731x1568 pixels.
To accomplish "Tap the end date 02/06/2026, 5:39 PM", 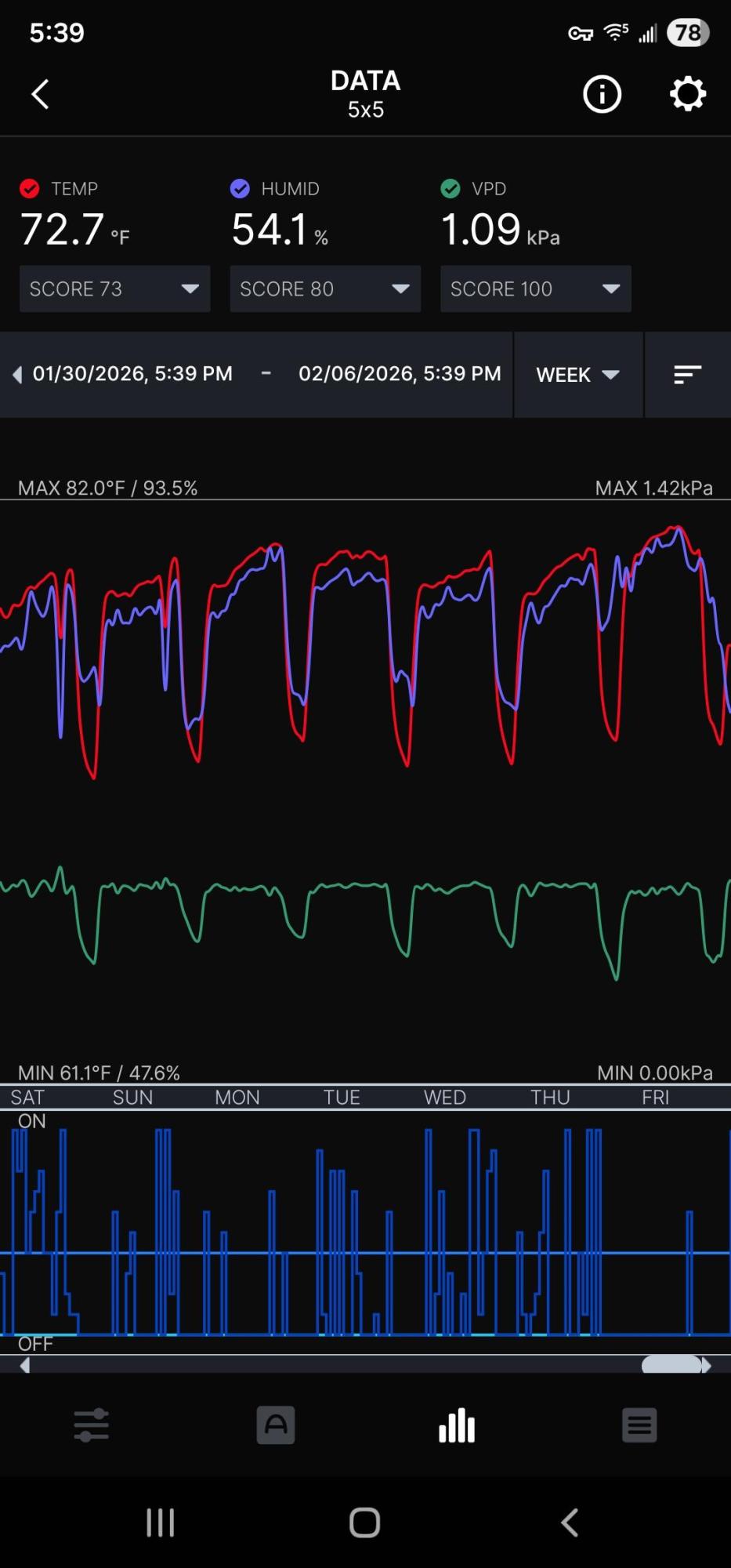I will (400, 374).
